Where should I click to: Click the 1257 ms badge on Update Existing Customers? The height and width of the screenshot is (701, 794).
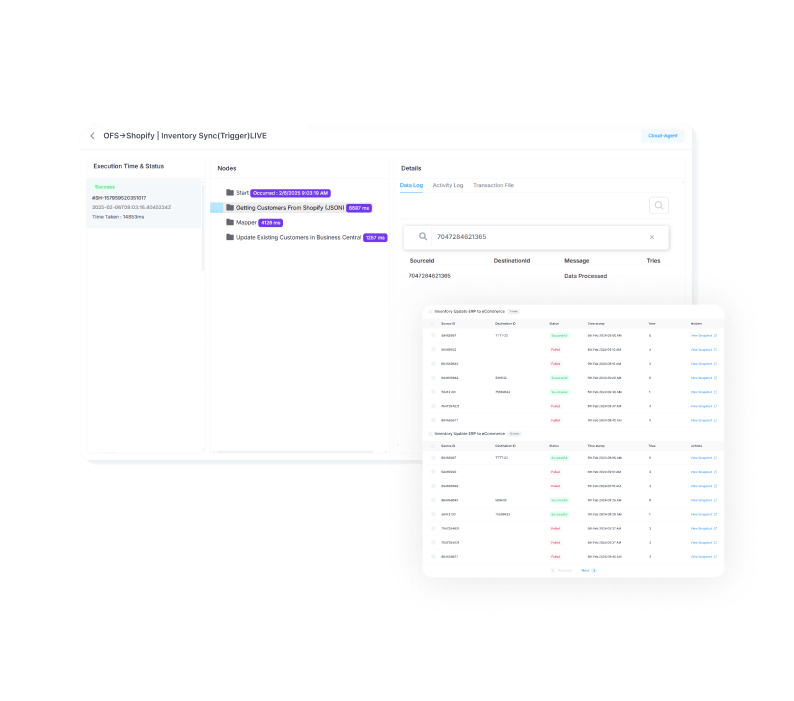click(375, 238)
